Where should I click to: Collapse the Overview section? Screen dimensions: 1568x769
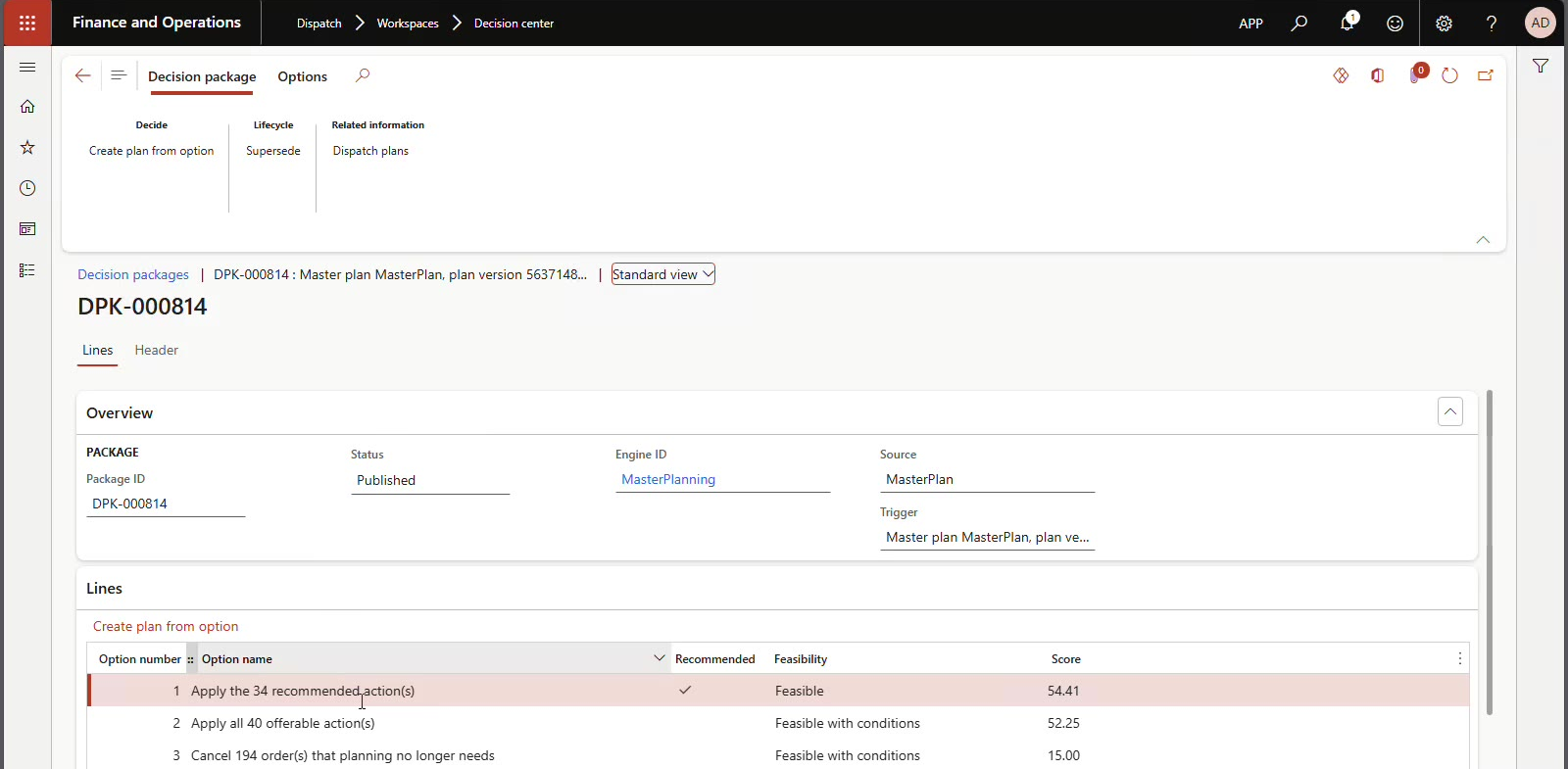click(1450, 411)
